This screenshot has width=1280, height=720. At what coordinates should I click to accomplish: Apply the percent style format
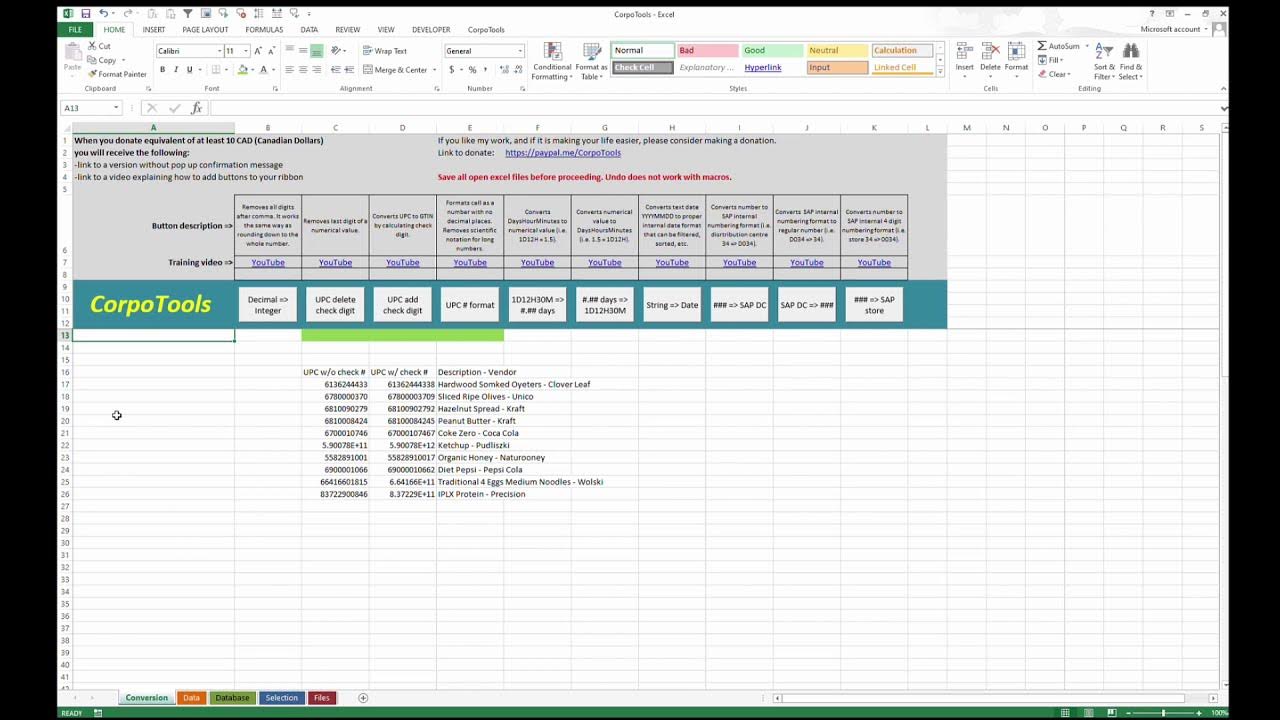(x=472, y=70)
